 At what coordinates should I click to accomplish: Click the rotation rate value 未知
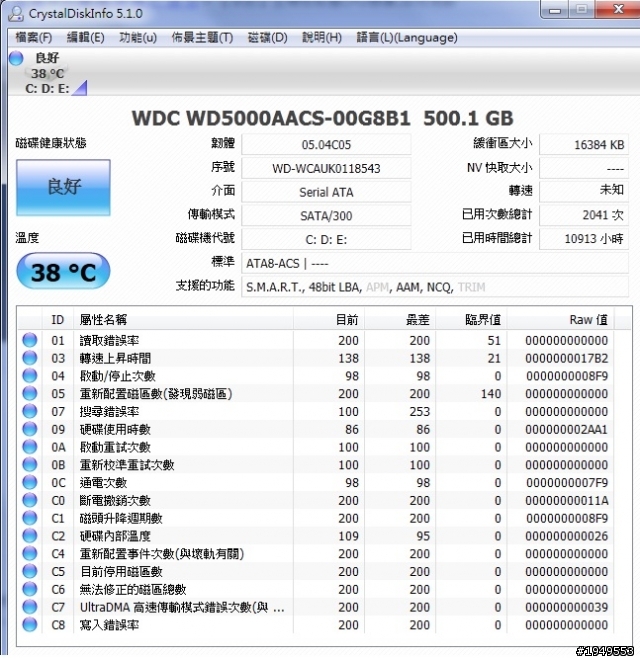click(x=584, y=192)
